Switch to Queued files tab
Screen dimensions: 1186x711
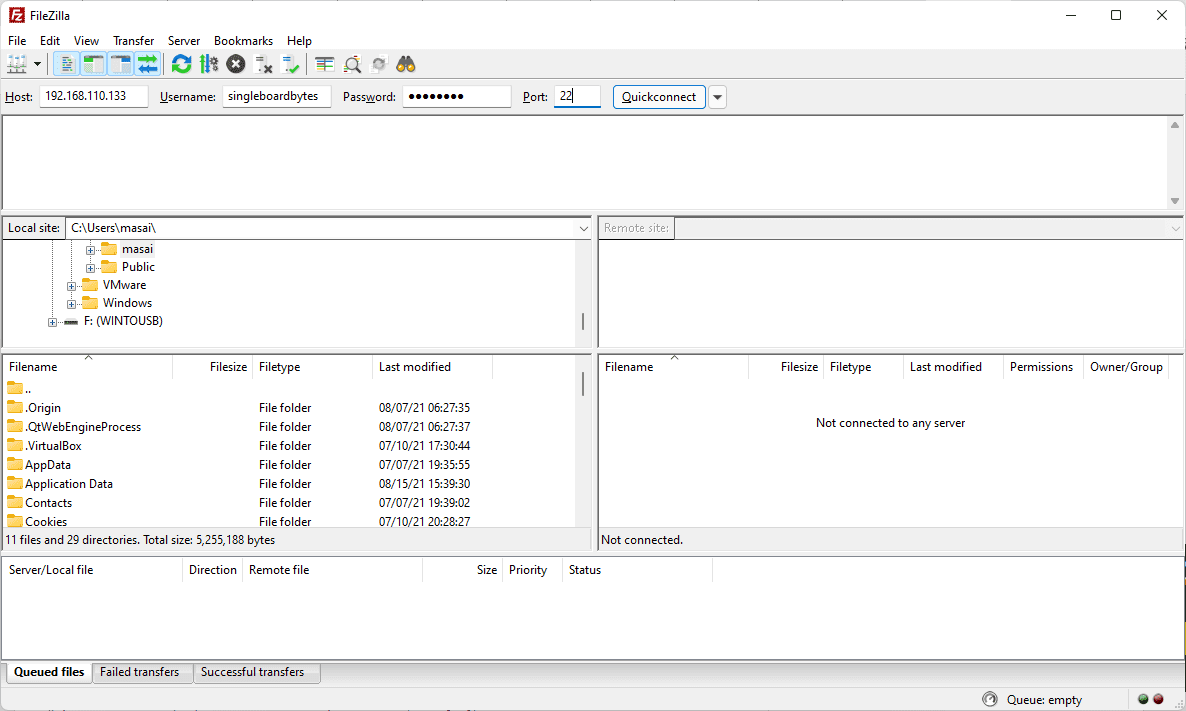click(49, 672)
